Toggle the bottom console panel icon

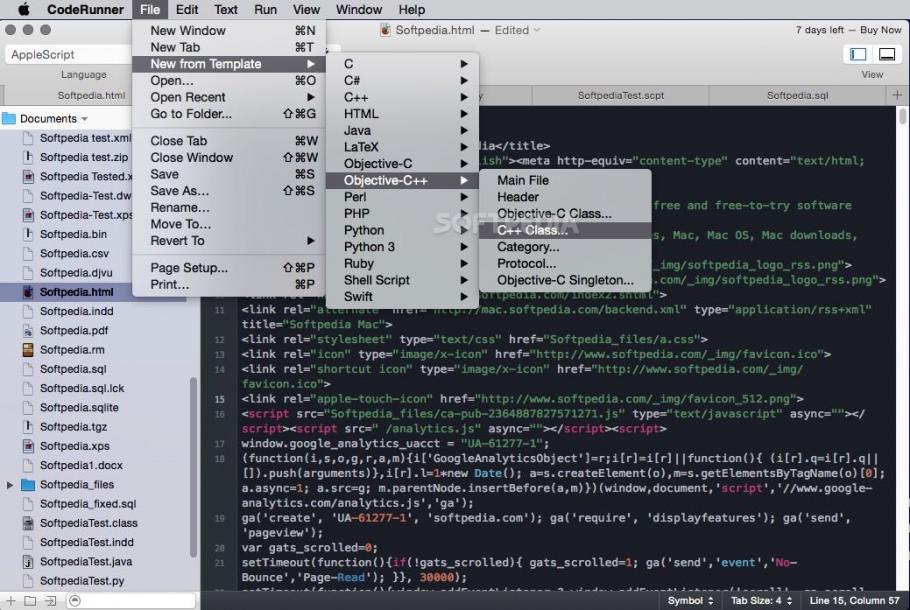pos(887,55)
